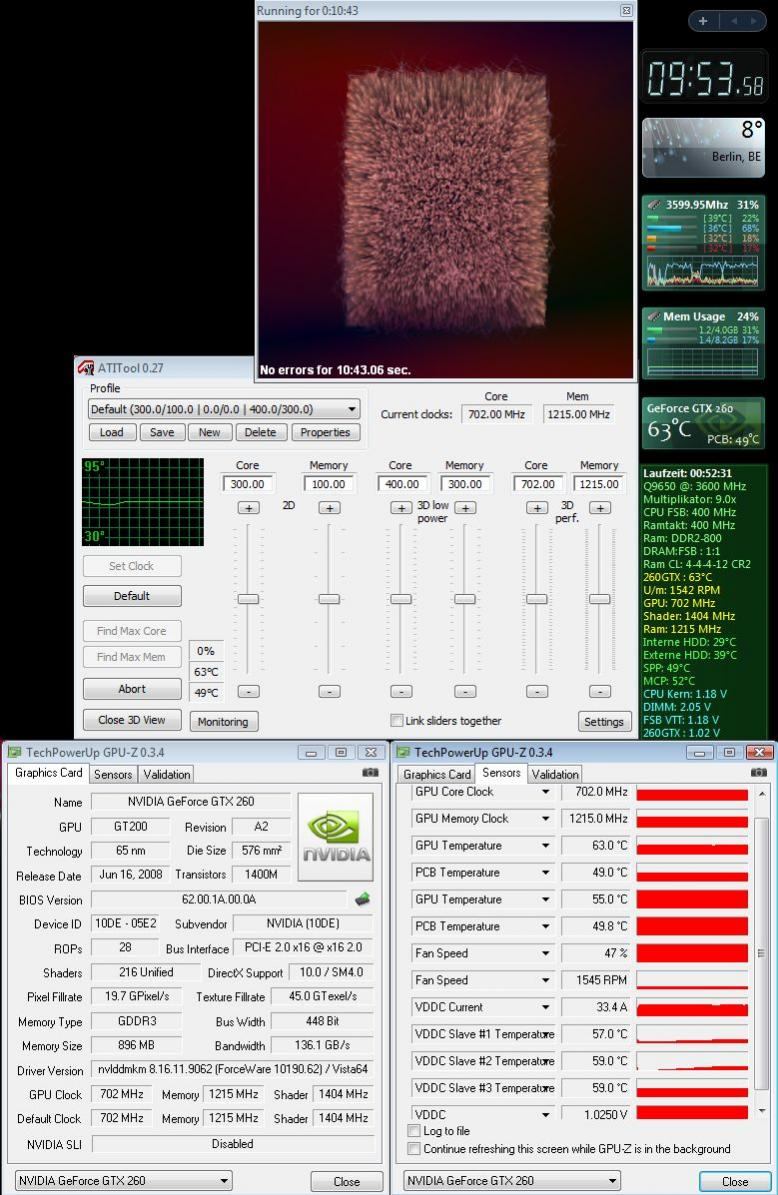Viewport: 778px width, 1195px height.
Task: Click the Default clocks button
Action: coord(132,596)
